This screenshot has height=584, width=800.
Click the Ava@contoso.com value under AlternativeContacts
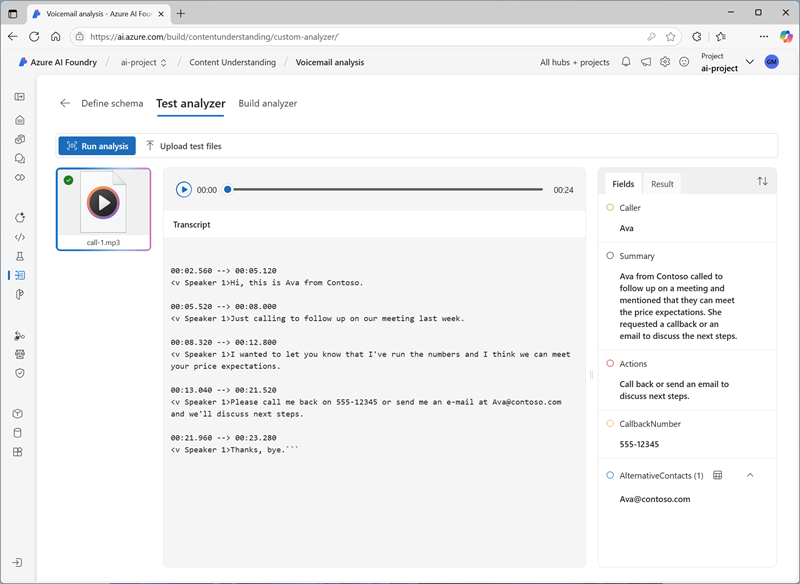pyautogui.click(x=655, y=499)
